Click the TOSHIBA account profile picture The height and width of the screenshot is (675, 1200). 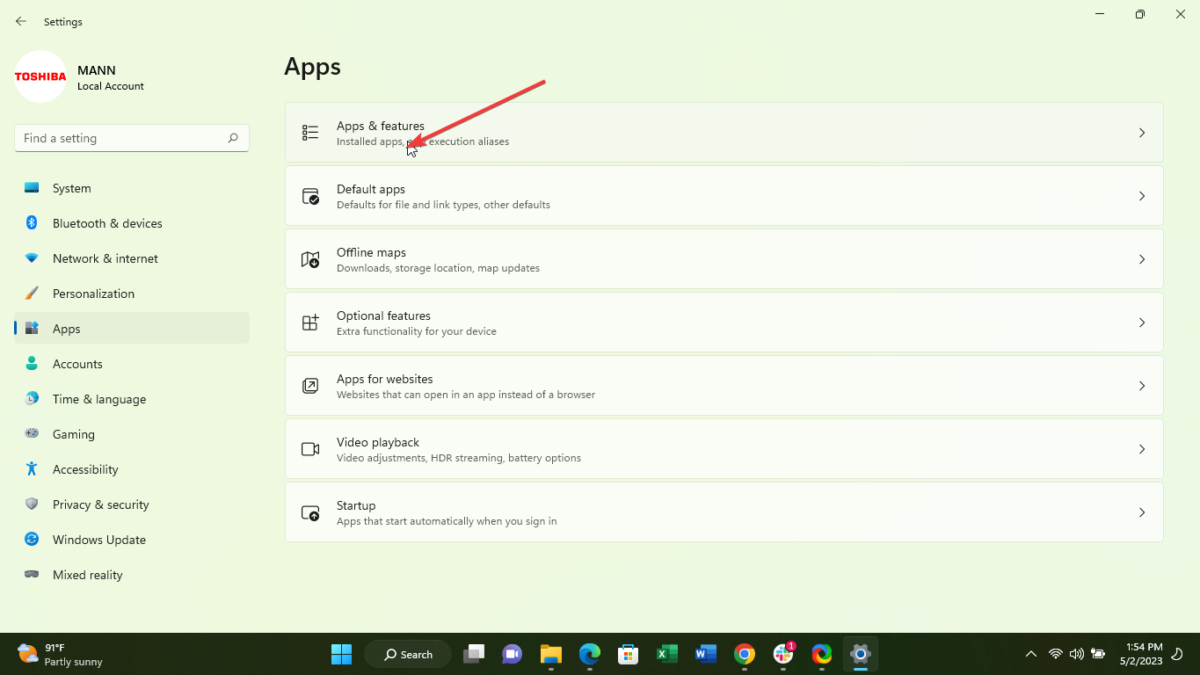pyautogui.click(x=40, y=76)
